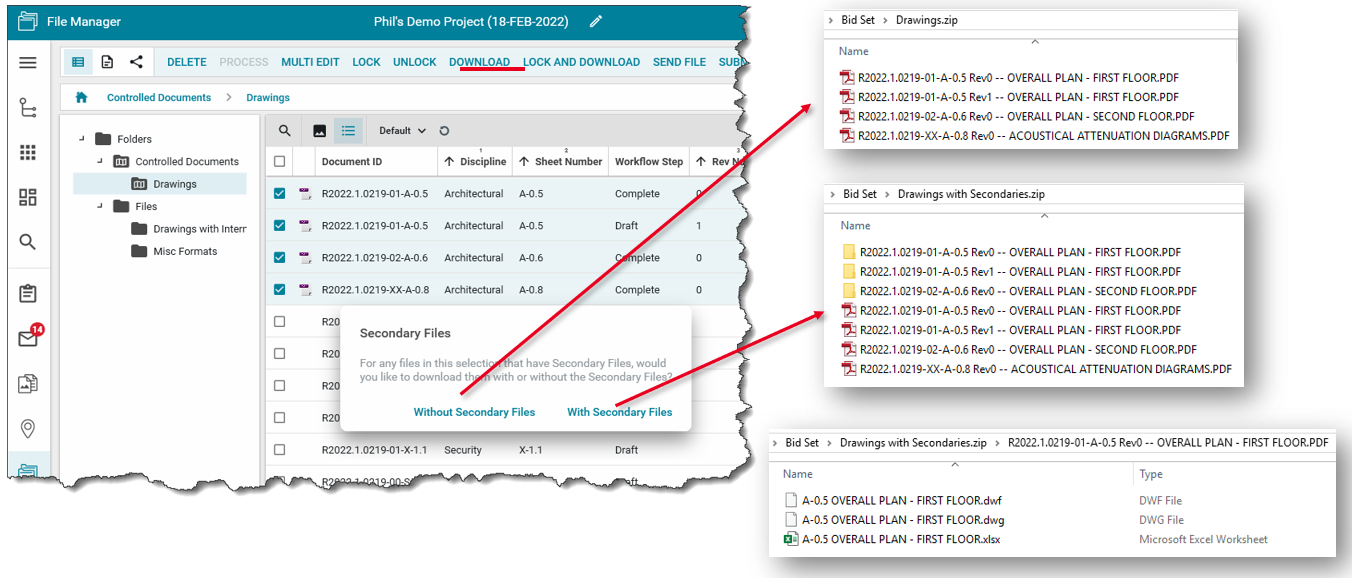Click DOWNLOAD in the action toolbar
The image size is (1352, 578).
click(x=479, y=62)
